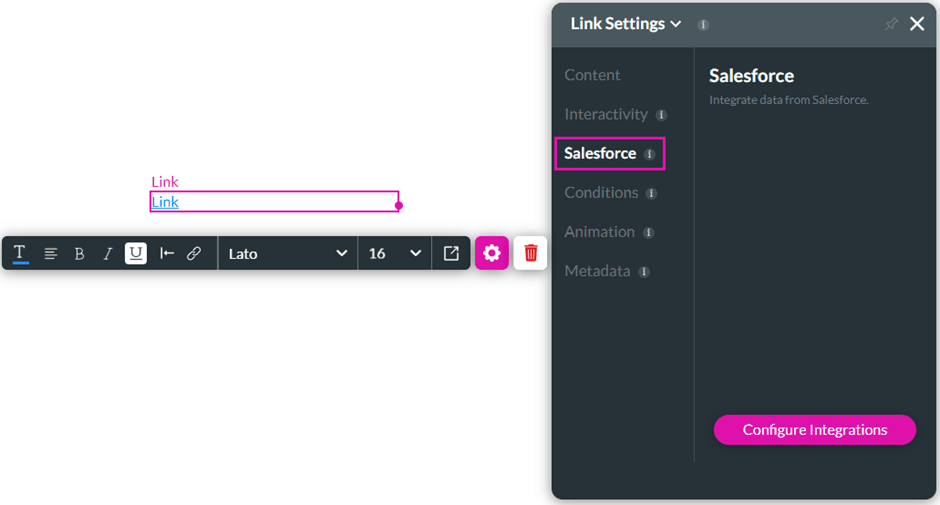Click the open in new window icon
This screenshot has height=505, width=940.
tap(451, 254)
